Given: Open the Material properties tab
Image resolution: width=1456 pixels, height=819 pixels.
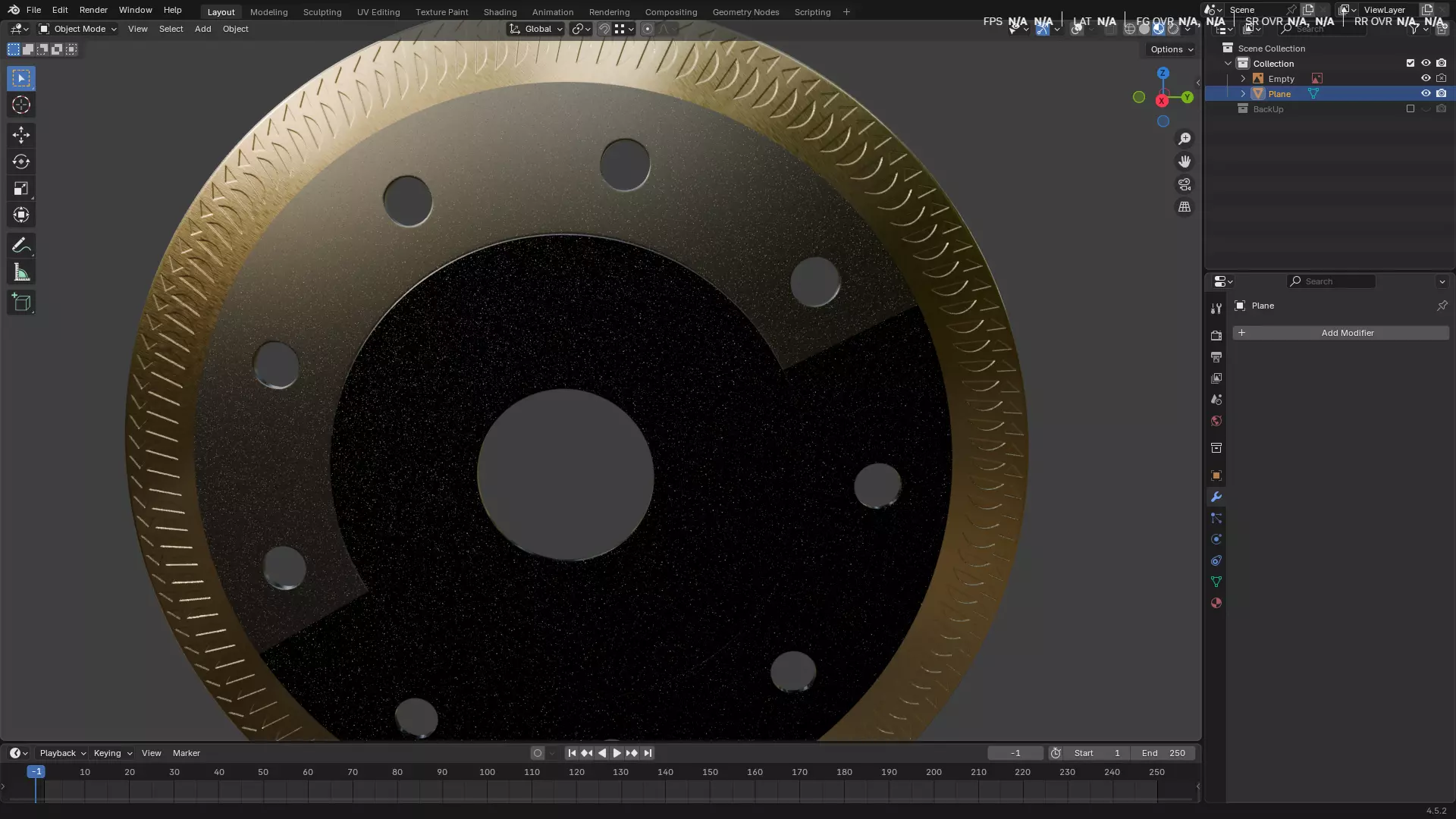Looking at the screenshot, I should (1216, 603).
